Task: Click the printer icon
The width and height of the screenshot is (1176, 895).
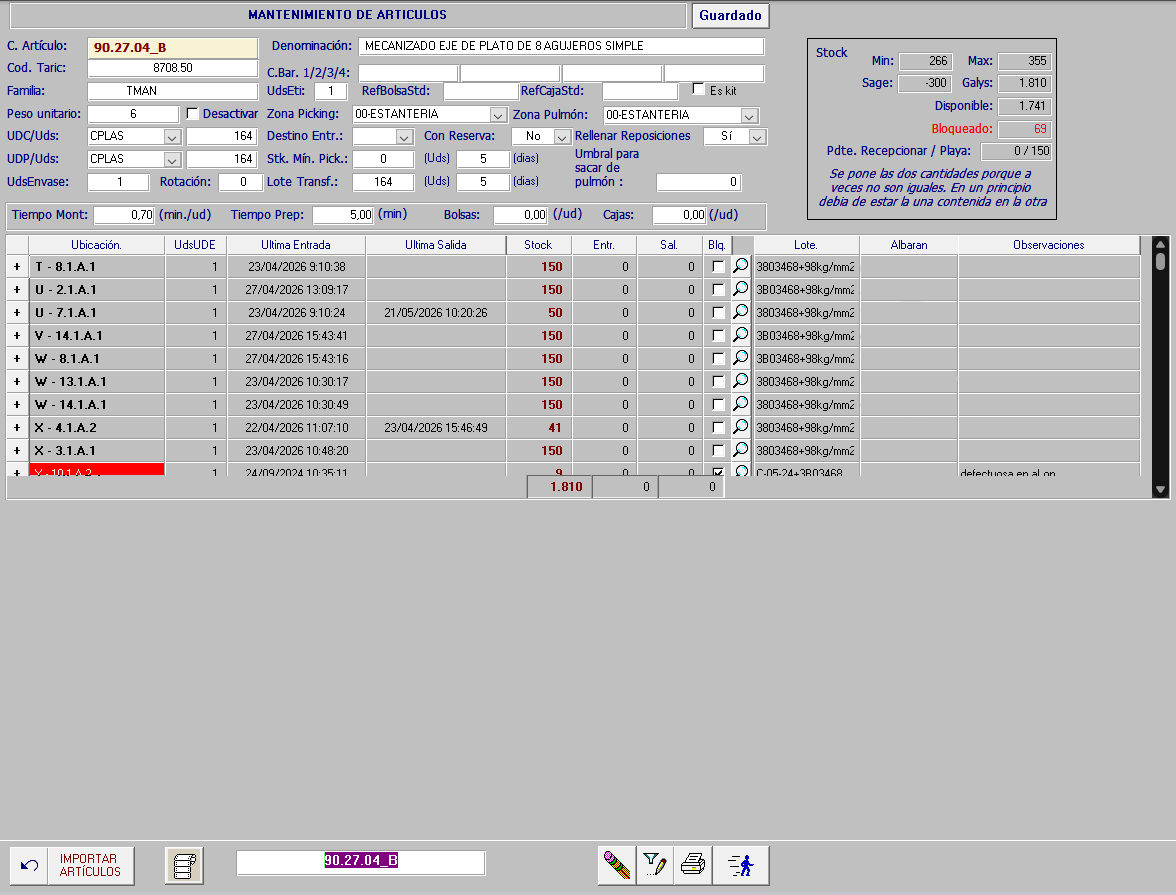Action: pyautogui.click(x=693, y=866)
